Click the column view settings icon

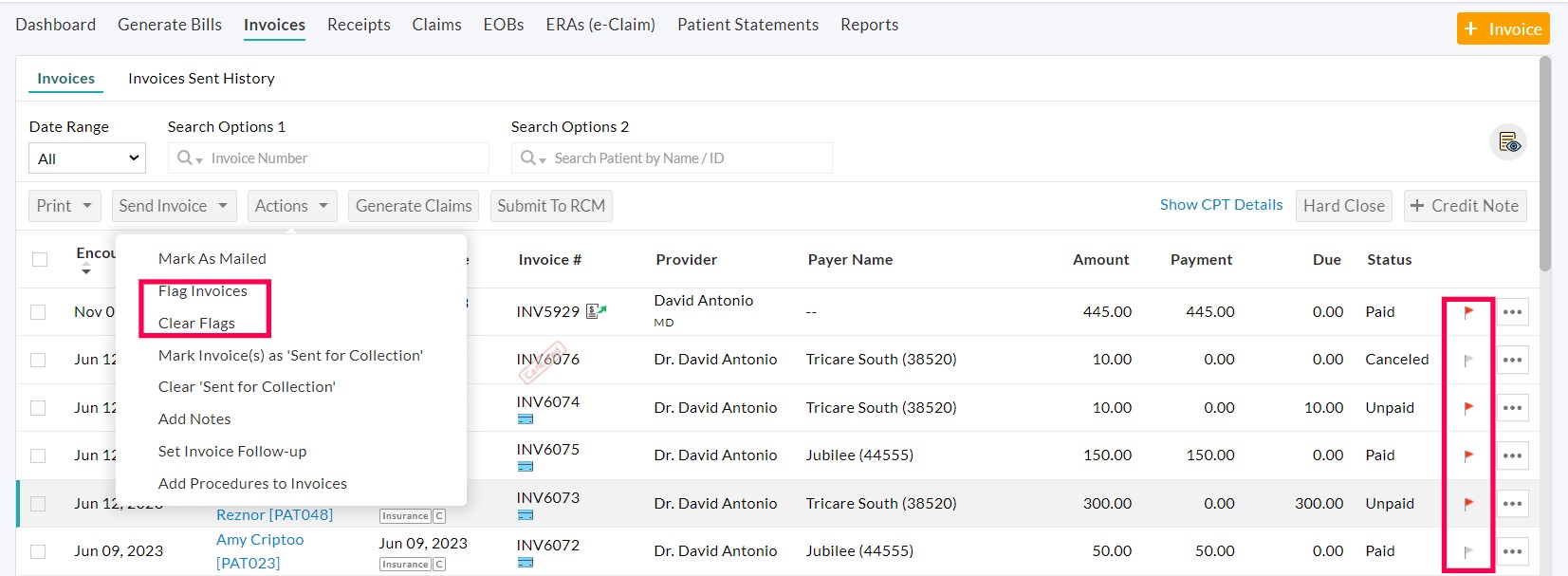[x=1508, y=143]
